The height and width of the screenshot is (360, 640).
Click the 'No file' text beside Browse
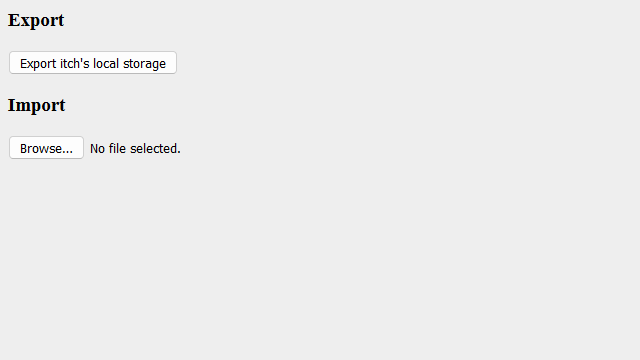pyautogui.click(x=108, y=149)
